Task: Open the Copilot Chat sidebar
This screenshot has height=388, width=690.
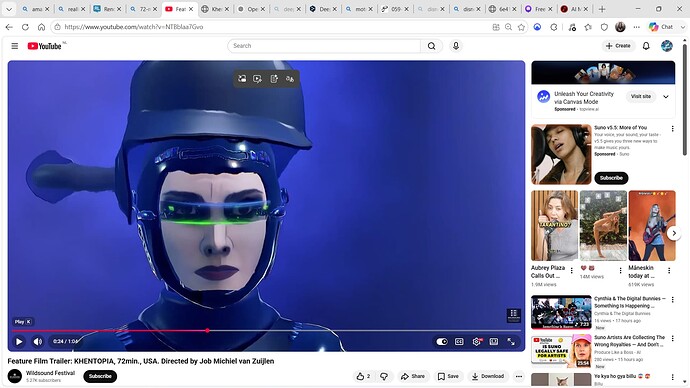Action: 662,27
